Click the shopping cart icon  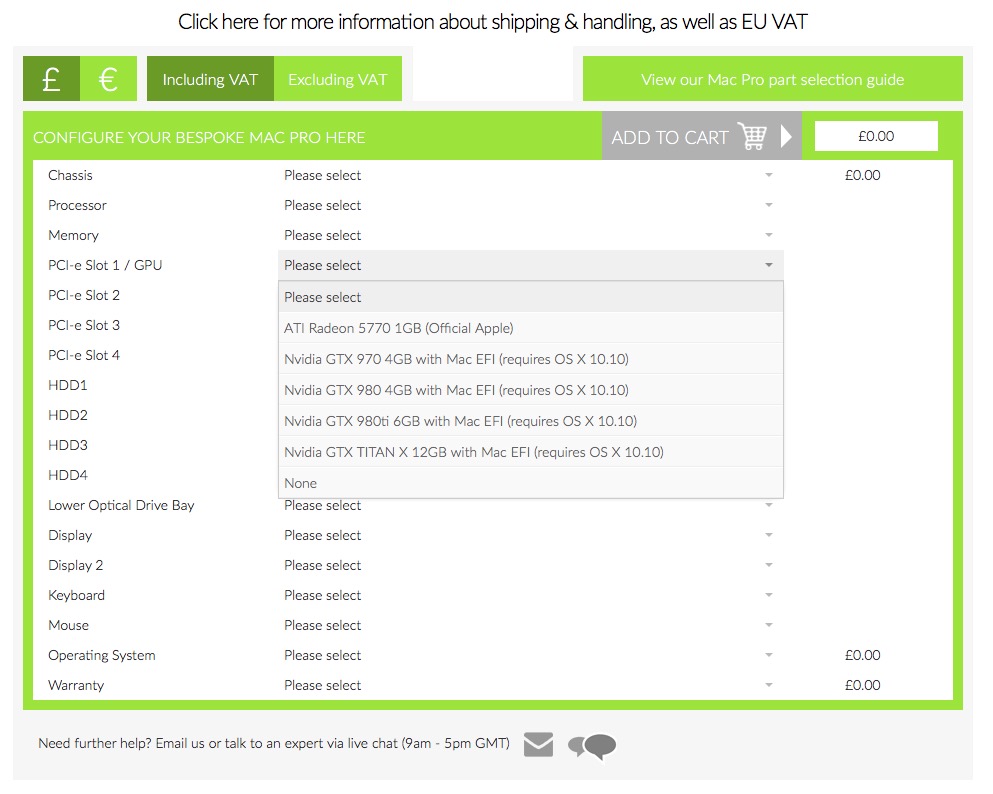pos(752,135)
